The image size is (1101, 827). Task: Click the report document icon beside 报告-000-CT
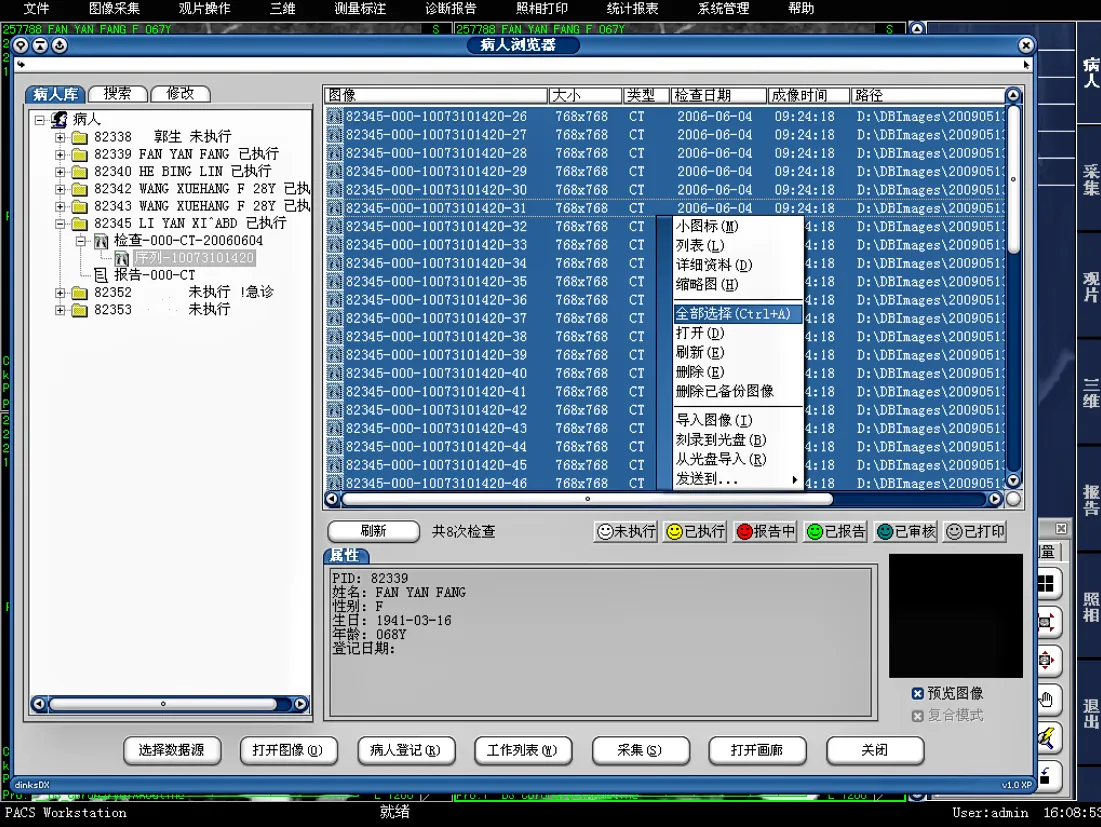point(101,275)
